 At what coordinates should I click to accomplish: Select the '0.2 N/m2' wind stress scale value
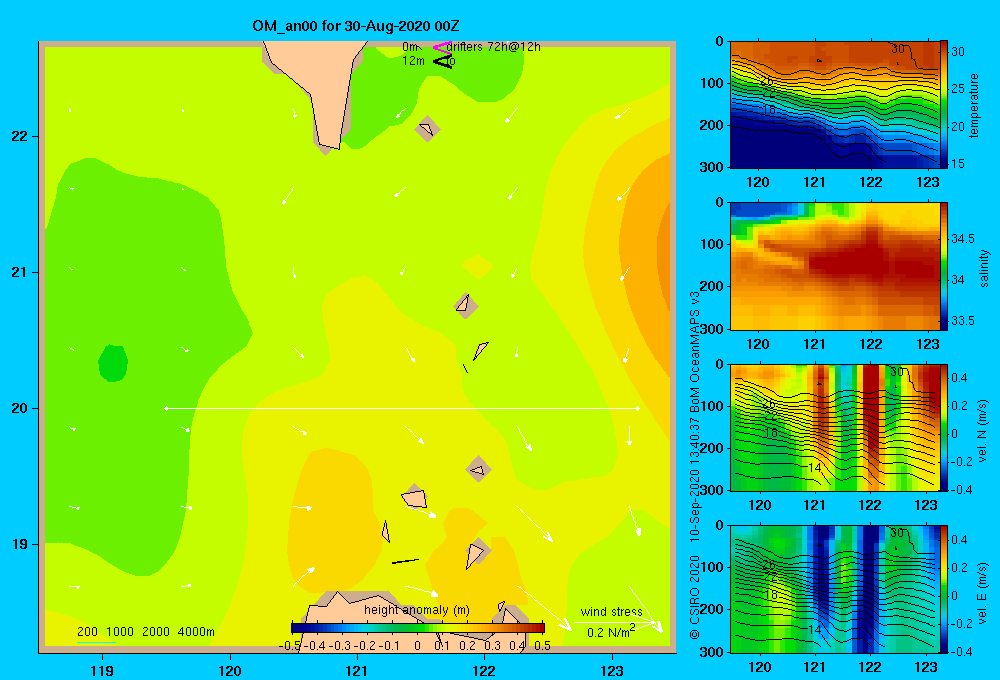click(611, 632)
